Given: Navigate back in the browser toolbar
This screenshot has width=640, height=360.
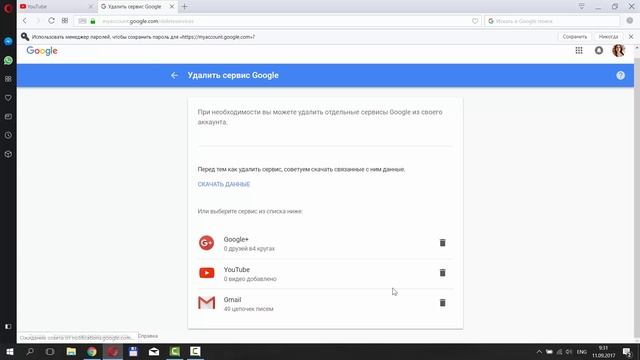Looking at the screenshot, I should coord(25,21).
